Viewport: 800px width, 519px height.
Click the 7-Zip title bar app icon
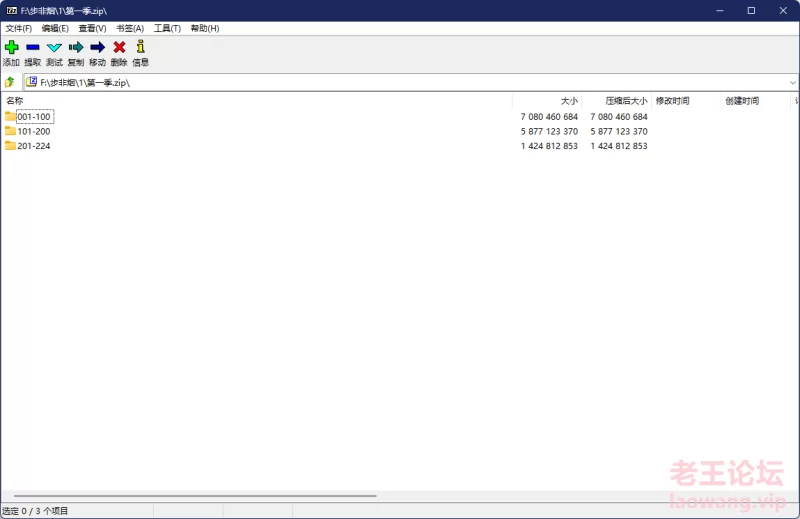click(11, 10)
